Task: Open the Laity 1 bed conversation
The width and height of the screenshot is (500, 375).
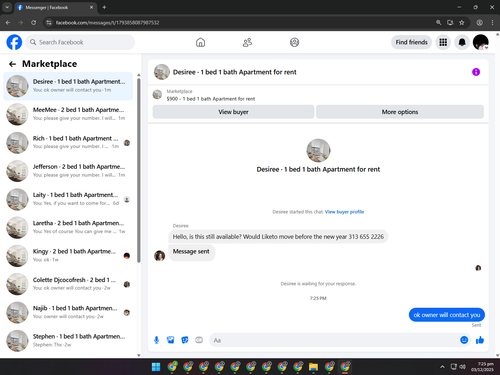Action: point(68,199)
